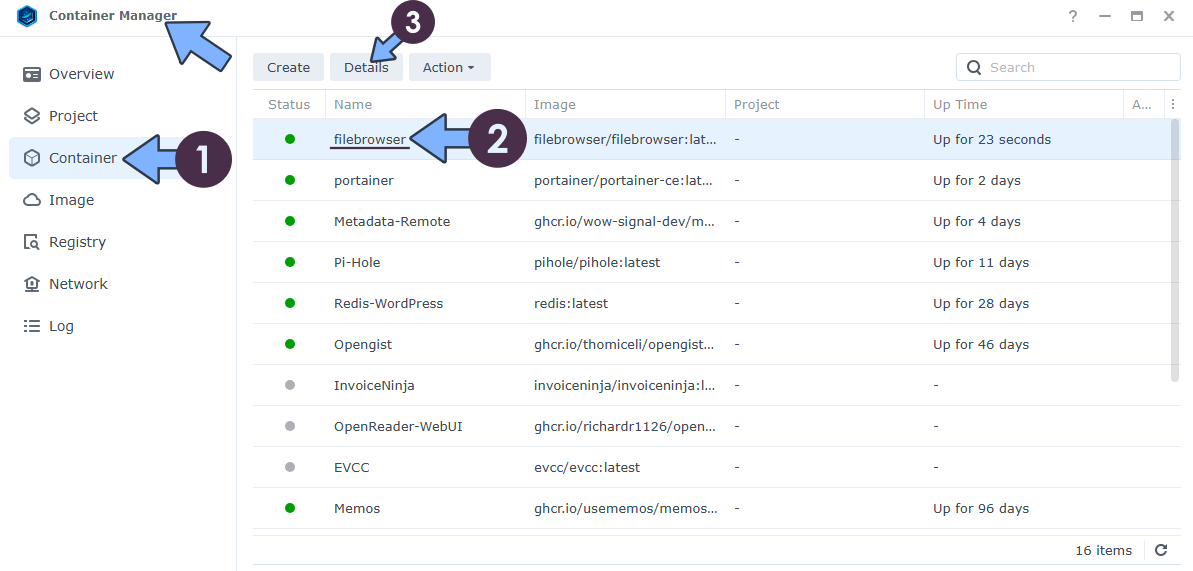Viewport: 1193px width, 571px height.
Task: Click redis:latest image cell
Action: click(571, 303)
